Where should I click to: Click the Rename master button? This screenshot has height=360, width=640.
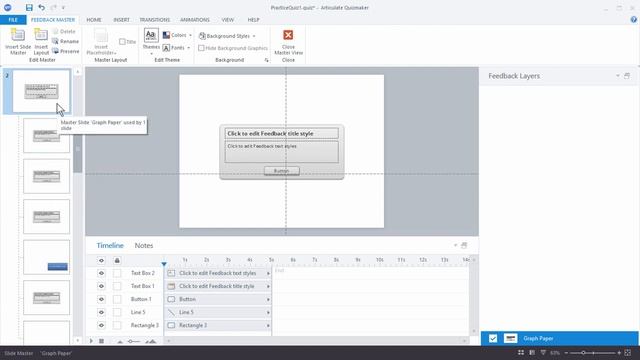pyautogui.click(x=66, y=41)
